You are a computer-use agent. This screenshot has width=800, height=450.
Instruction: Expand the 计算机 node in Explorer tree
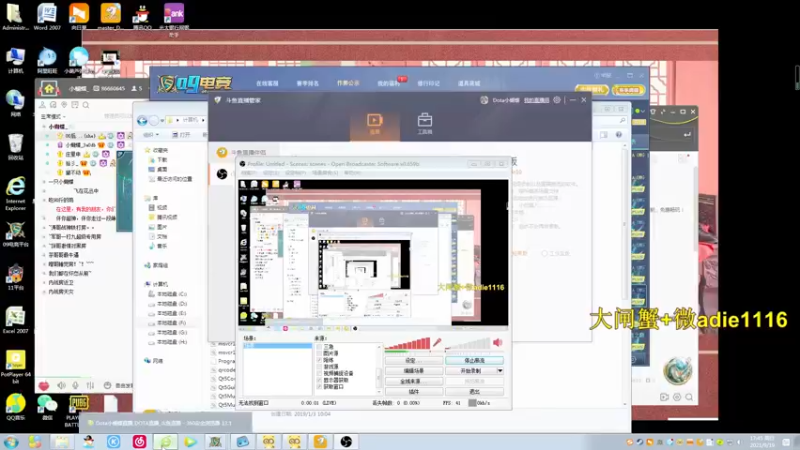click(x=157, y=284)
